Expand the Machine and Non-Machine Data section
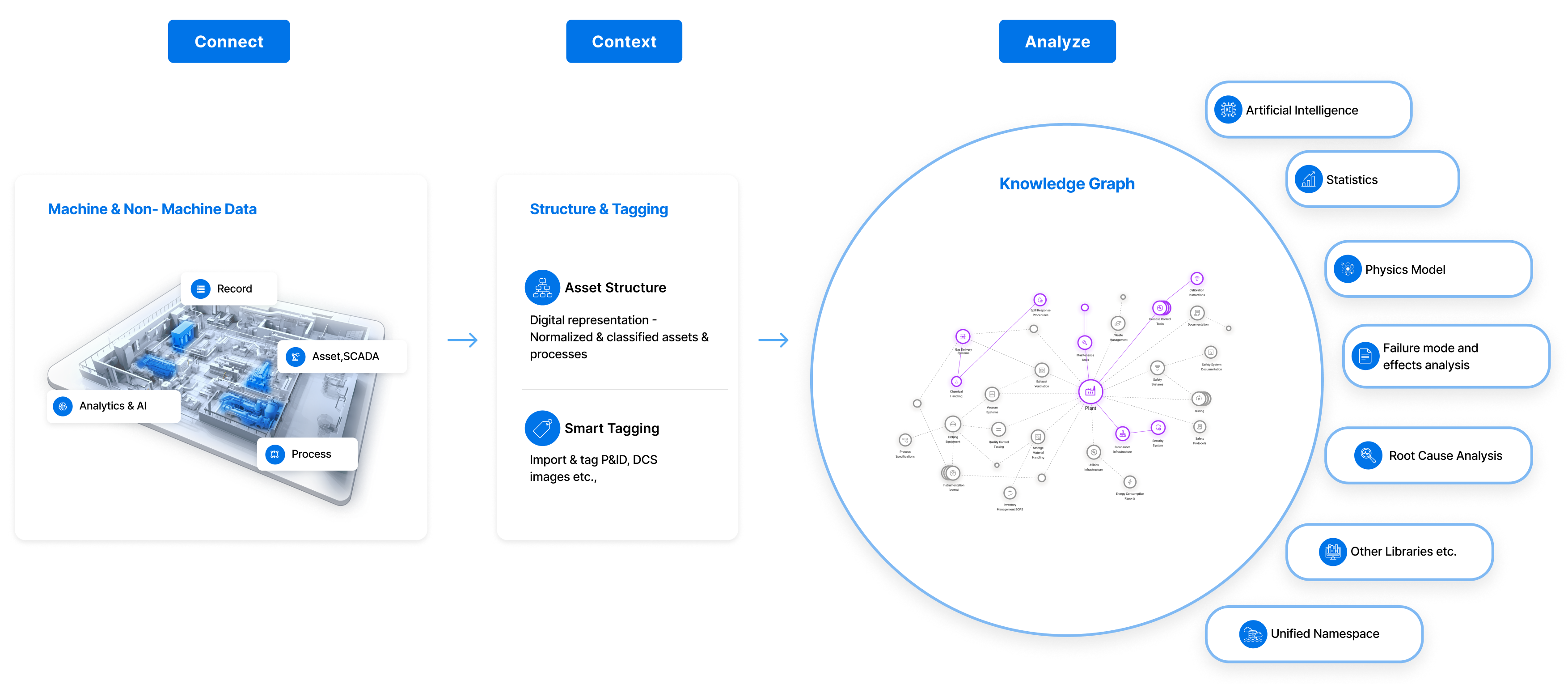The height and width of the screenshot is (684, 1568). (150, 209)
